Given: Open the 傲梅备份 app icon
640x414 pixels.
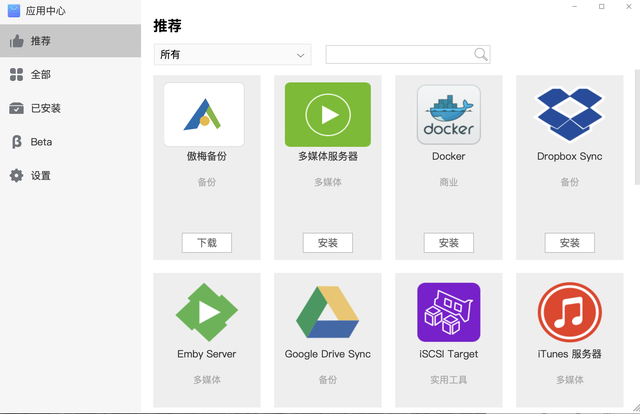Looking at the screenshot, I should coord(204,114).
